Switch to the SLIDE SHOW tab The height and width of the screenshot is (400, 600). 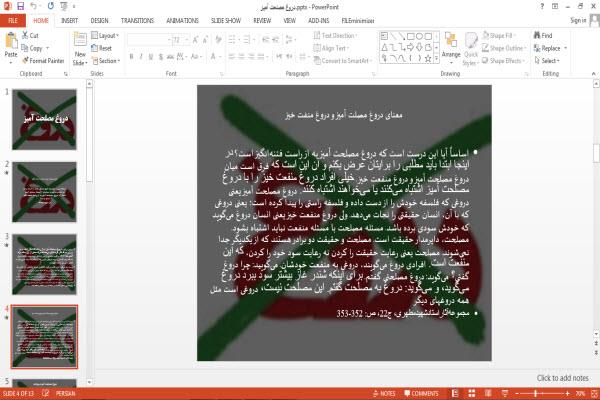pos(226,20)
